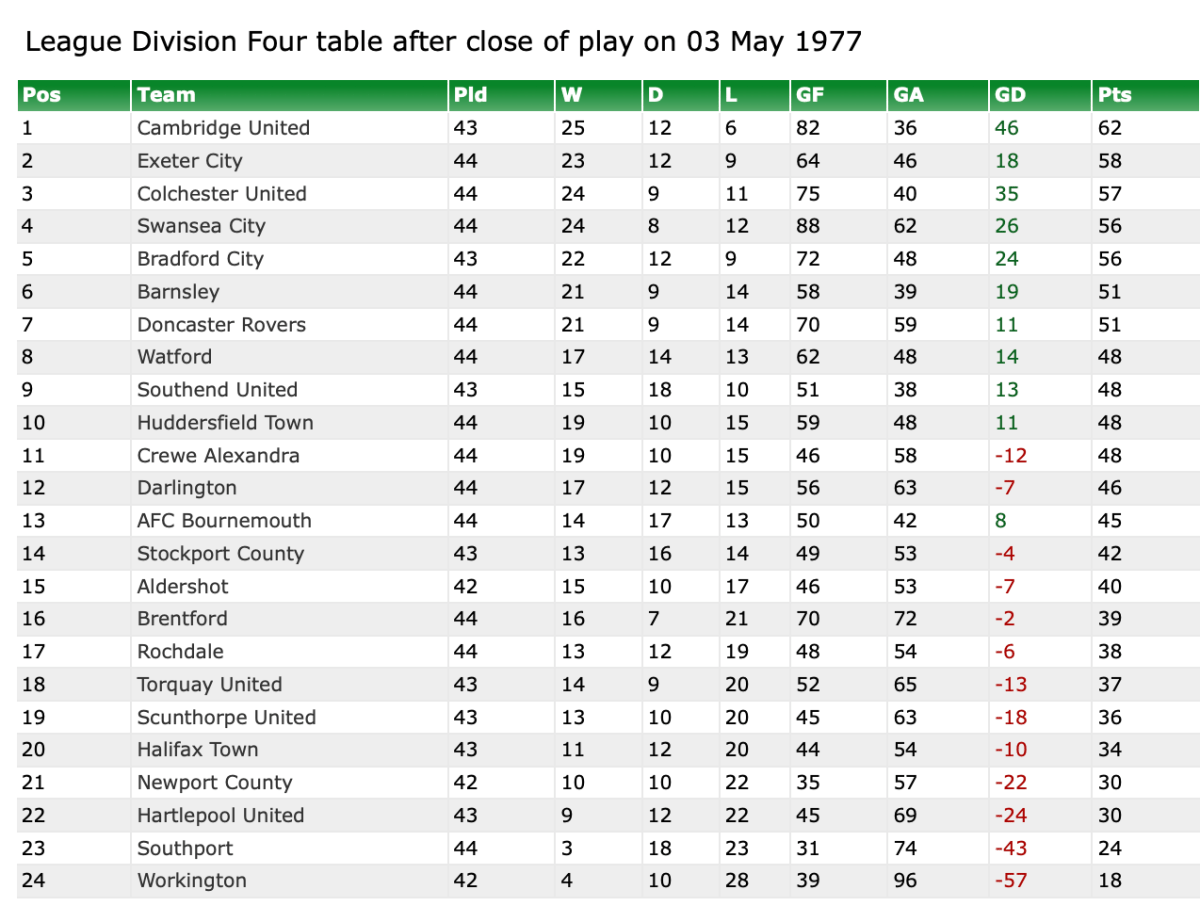Sort by the Team column header

pos(166,95)
